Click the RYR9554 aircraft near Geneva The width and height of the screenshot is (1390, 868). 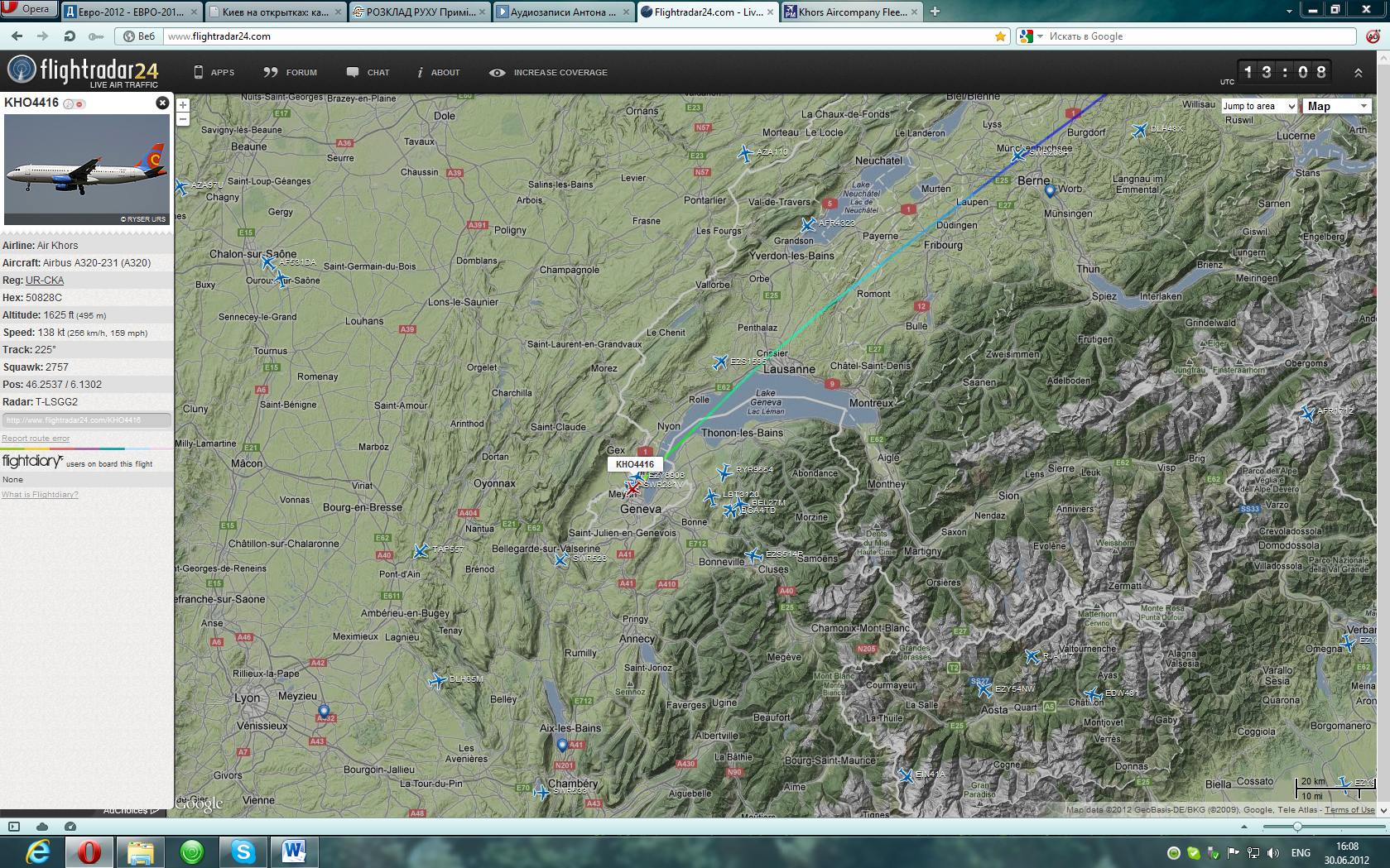click(x=724, y=472)
